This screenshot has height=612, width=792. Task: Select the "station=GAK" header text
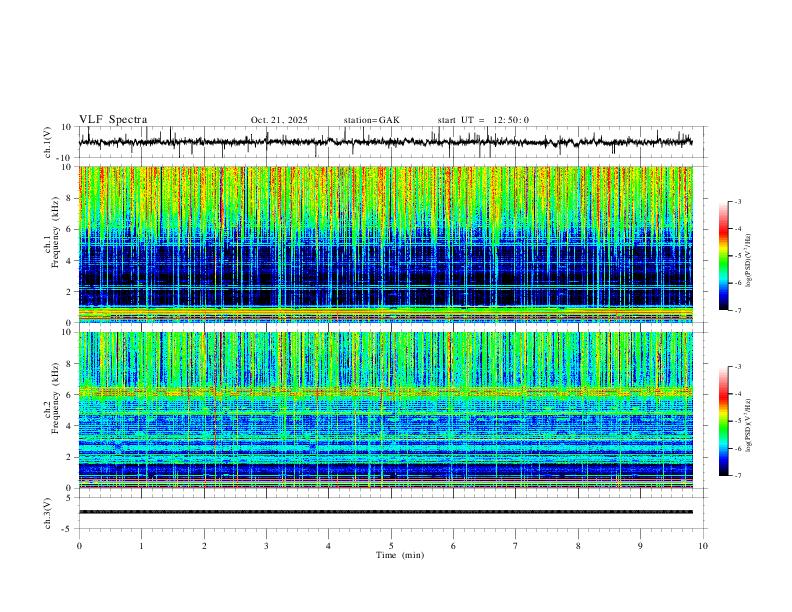(371, 120)
